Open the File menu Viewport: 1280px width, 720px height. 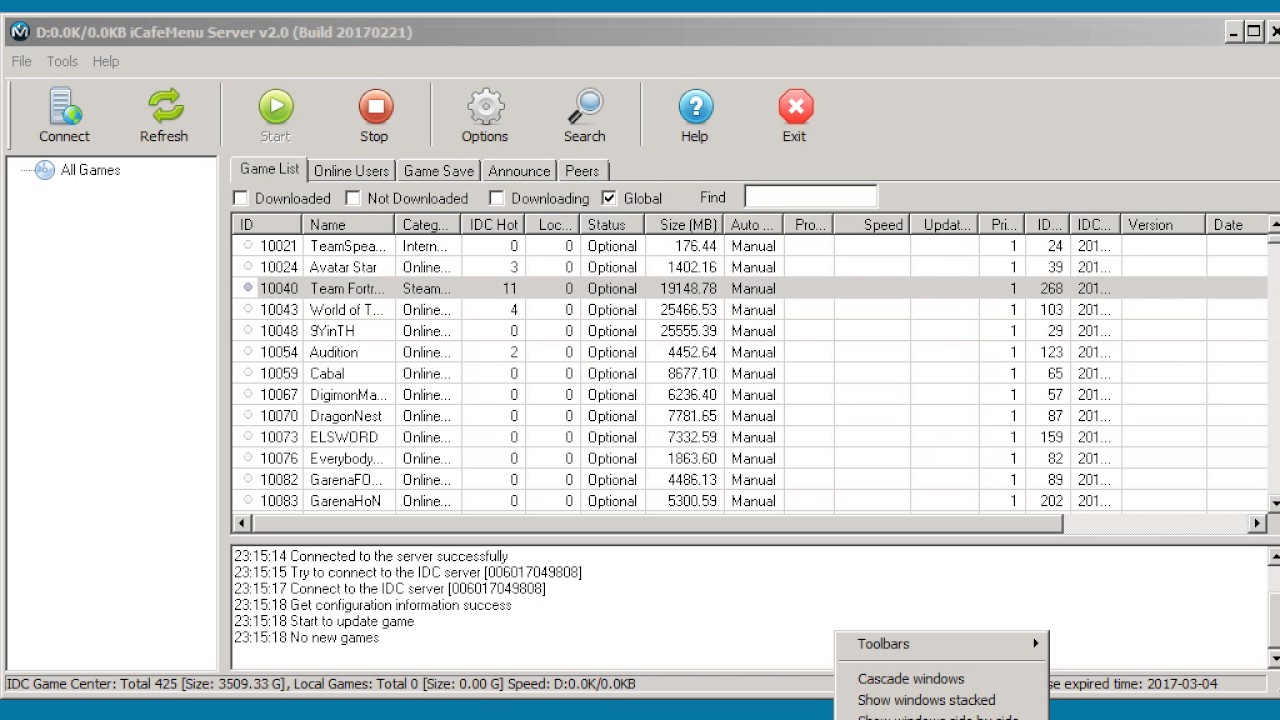coord(21,61)
